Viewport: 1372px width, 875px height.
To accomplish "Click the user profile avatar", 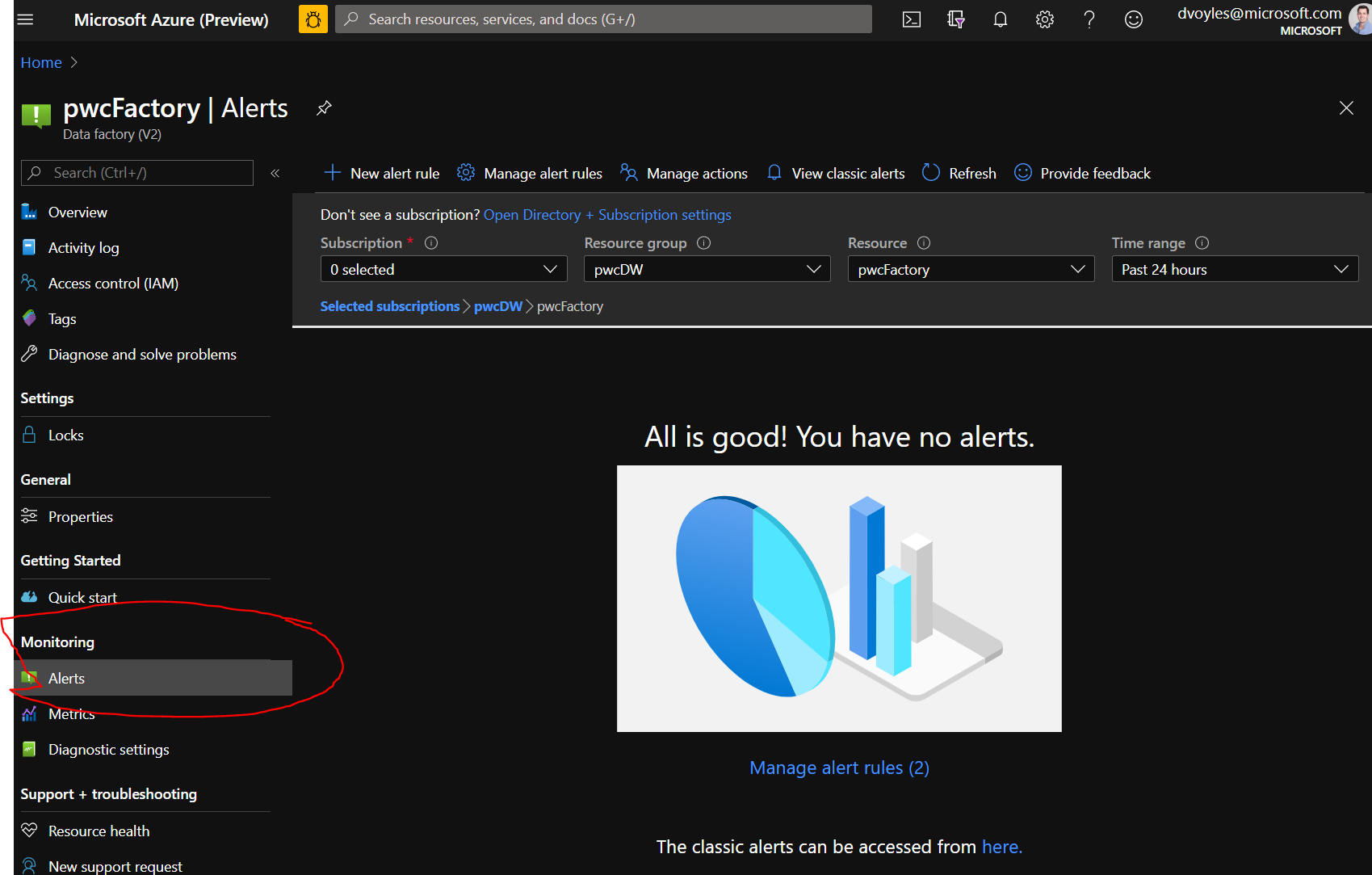I will (x=1361, y=19).
